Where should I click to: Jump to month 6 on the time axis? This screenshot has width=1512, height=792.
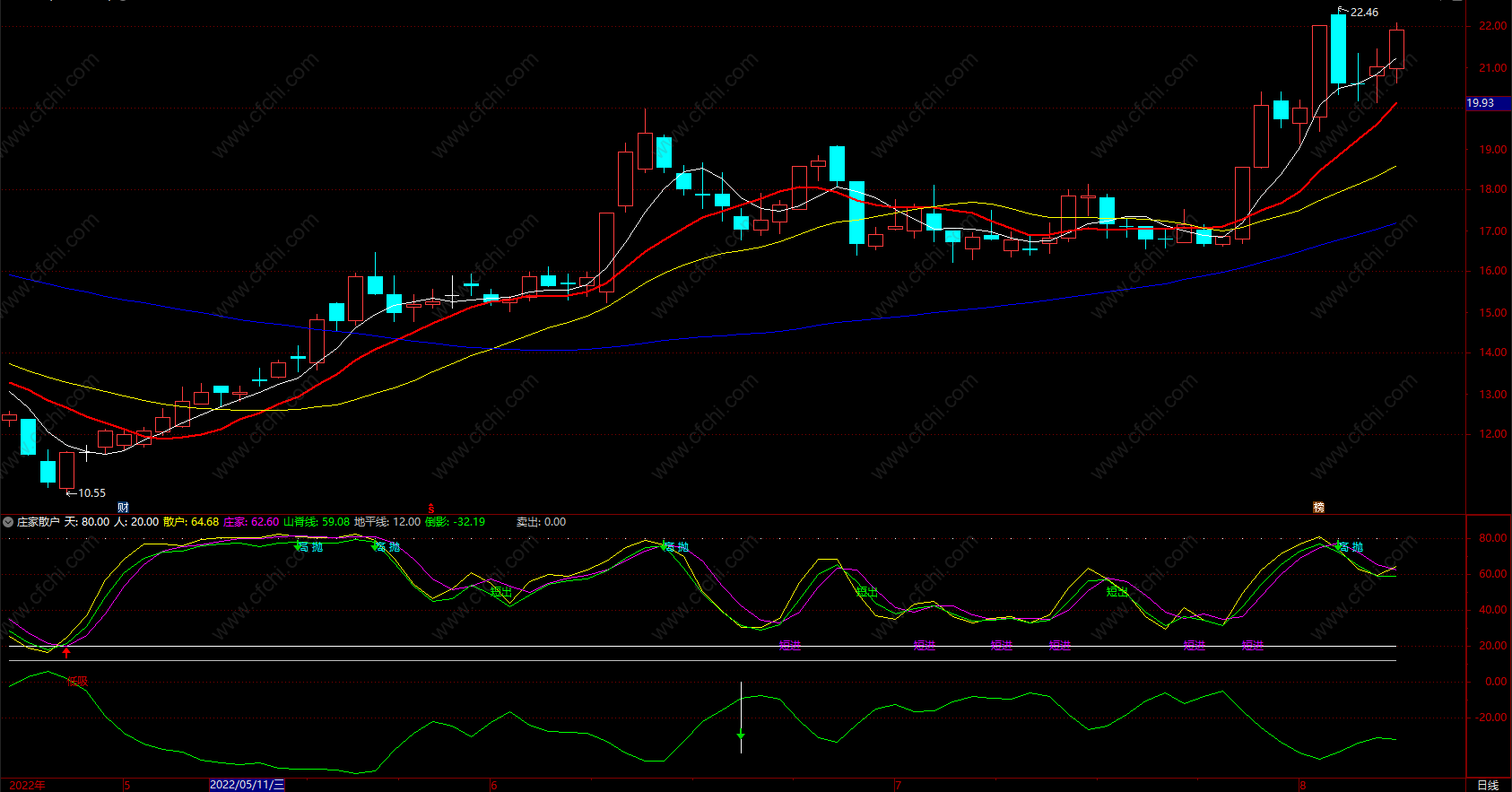pyautogui.click(x=493, y=785)
